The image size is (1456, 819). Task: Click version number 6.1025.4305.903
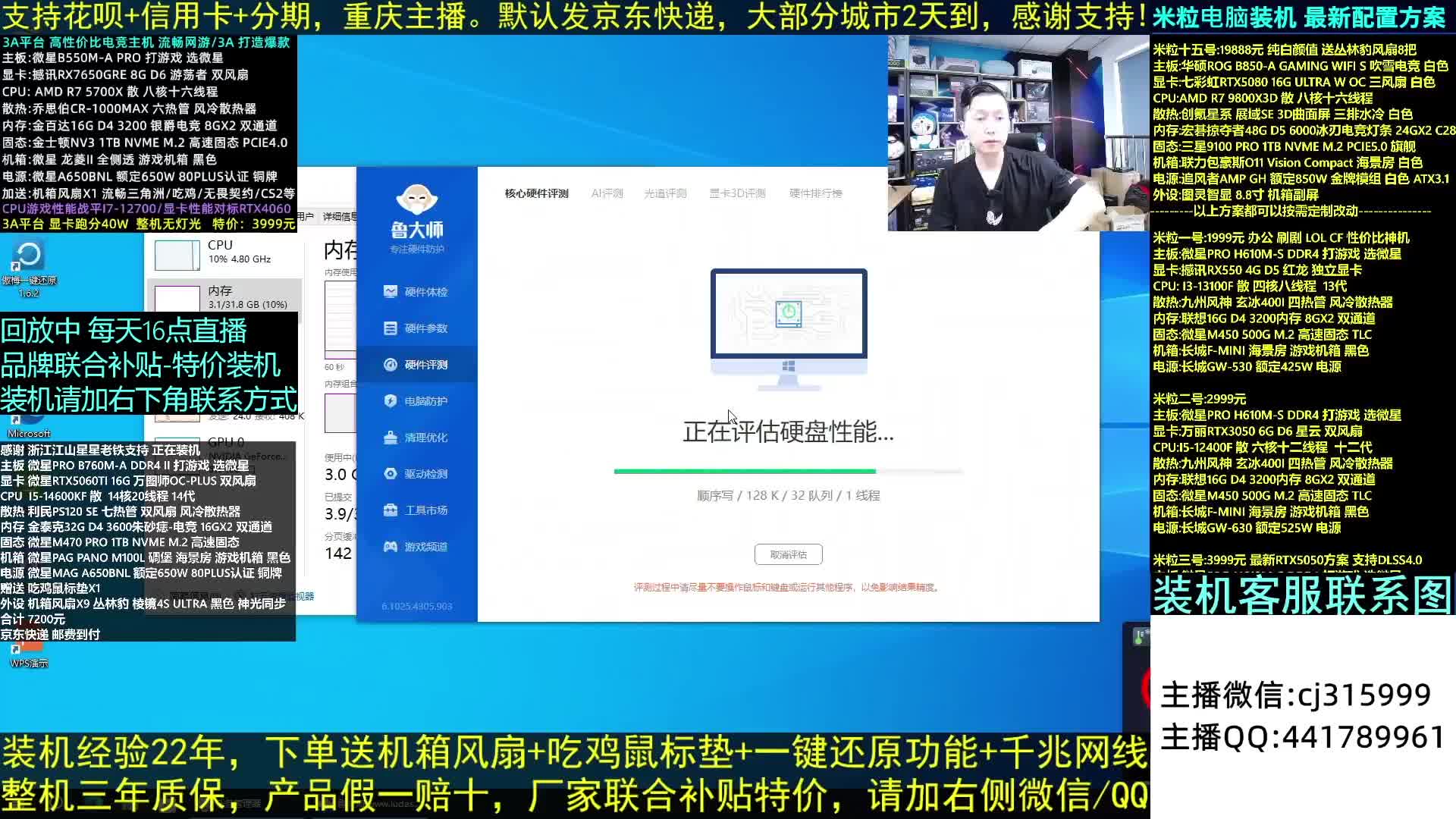tap(416, 606)
